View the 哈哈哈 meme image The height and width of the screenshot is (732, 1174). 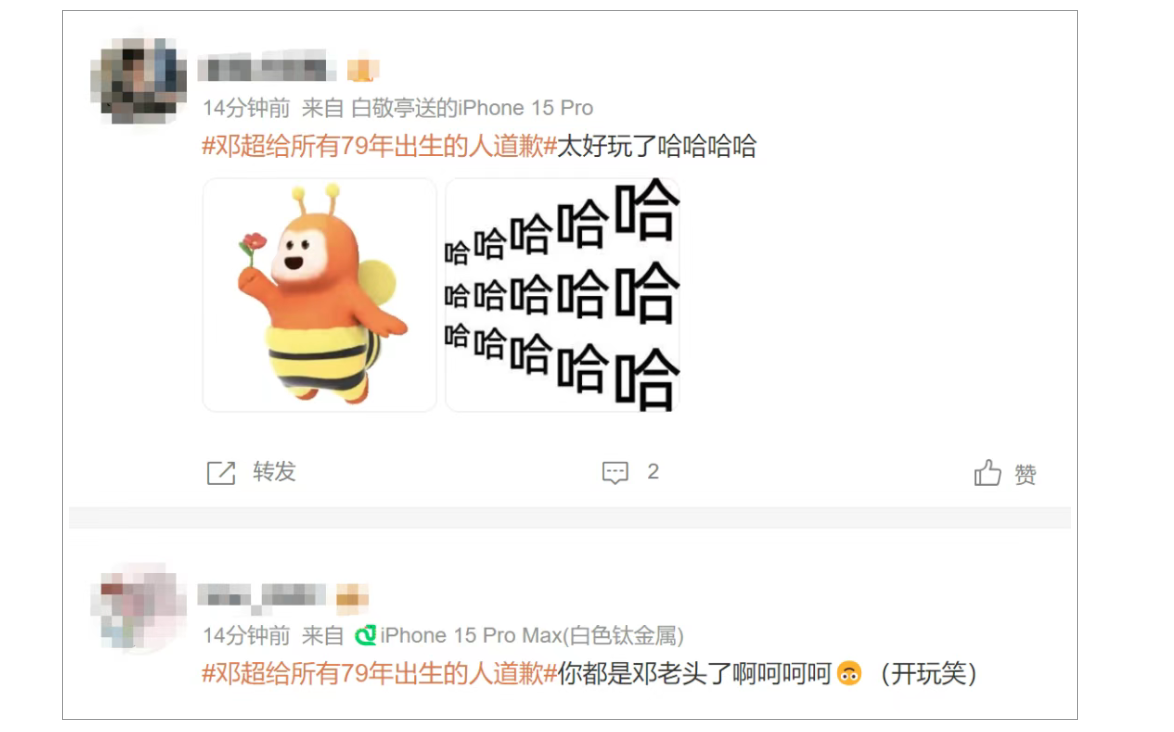[562, 295]
